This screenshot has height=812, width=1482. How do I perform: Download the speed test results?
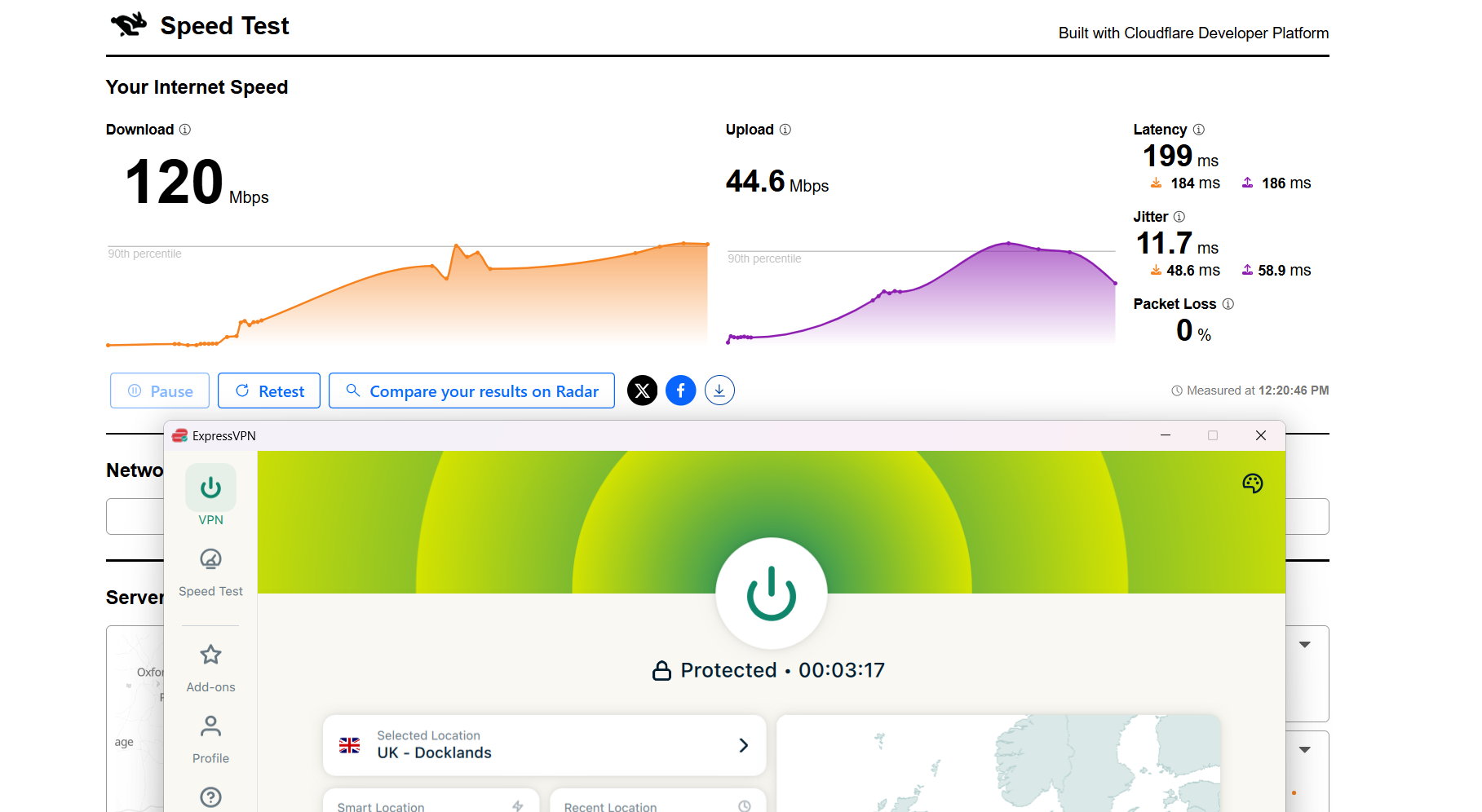click(719, 391)
